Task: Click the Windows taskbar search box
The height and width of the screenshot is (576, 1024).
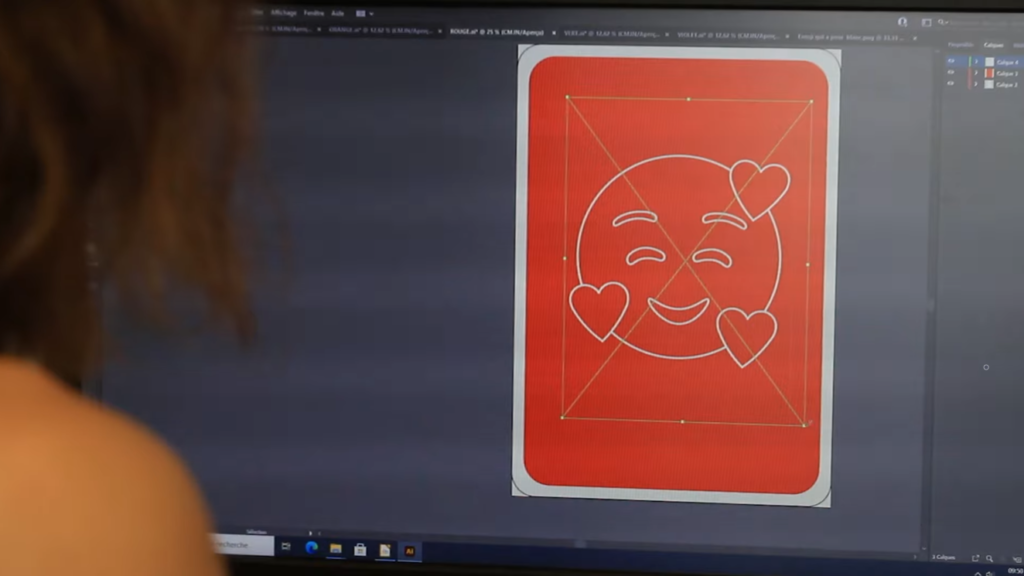Action: click(x=242, y=545)
